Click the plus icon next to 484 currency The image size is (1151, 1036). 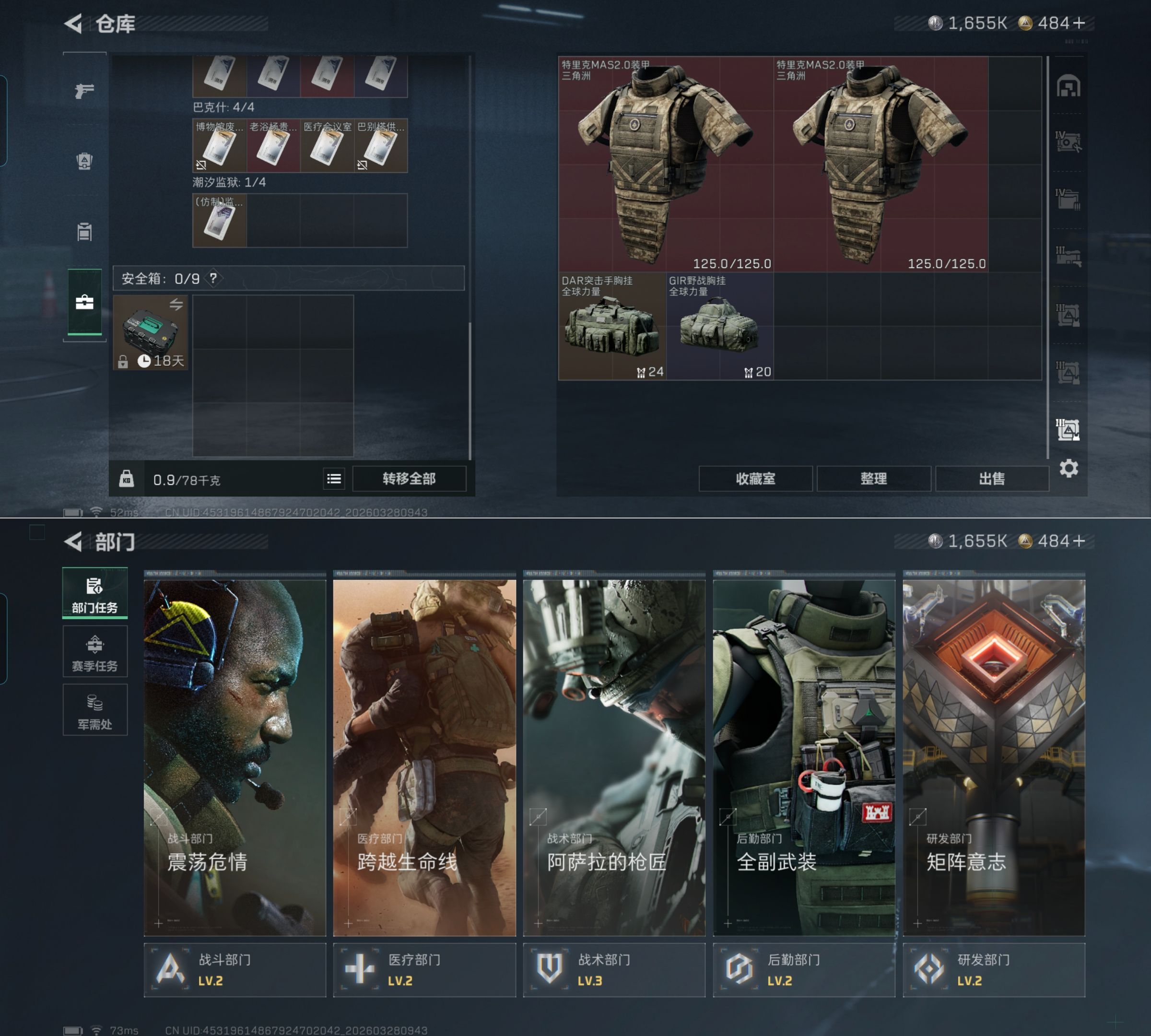click(1079, 23)
